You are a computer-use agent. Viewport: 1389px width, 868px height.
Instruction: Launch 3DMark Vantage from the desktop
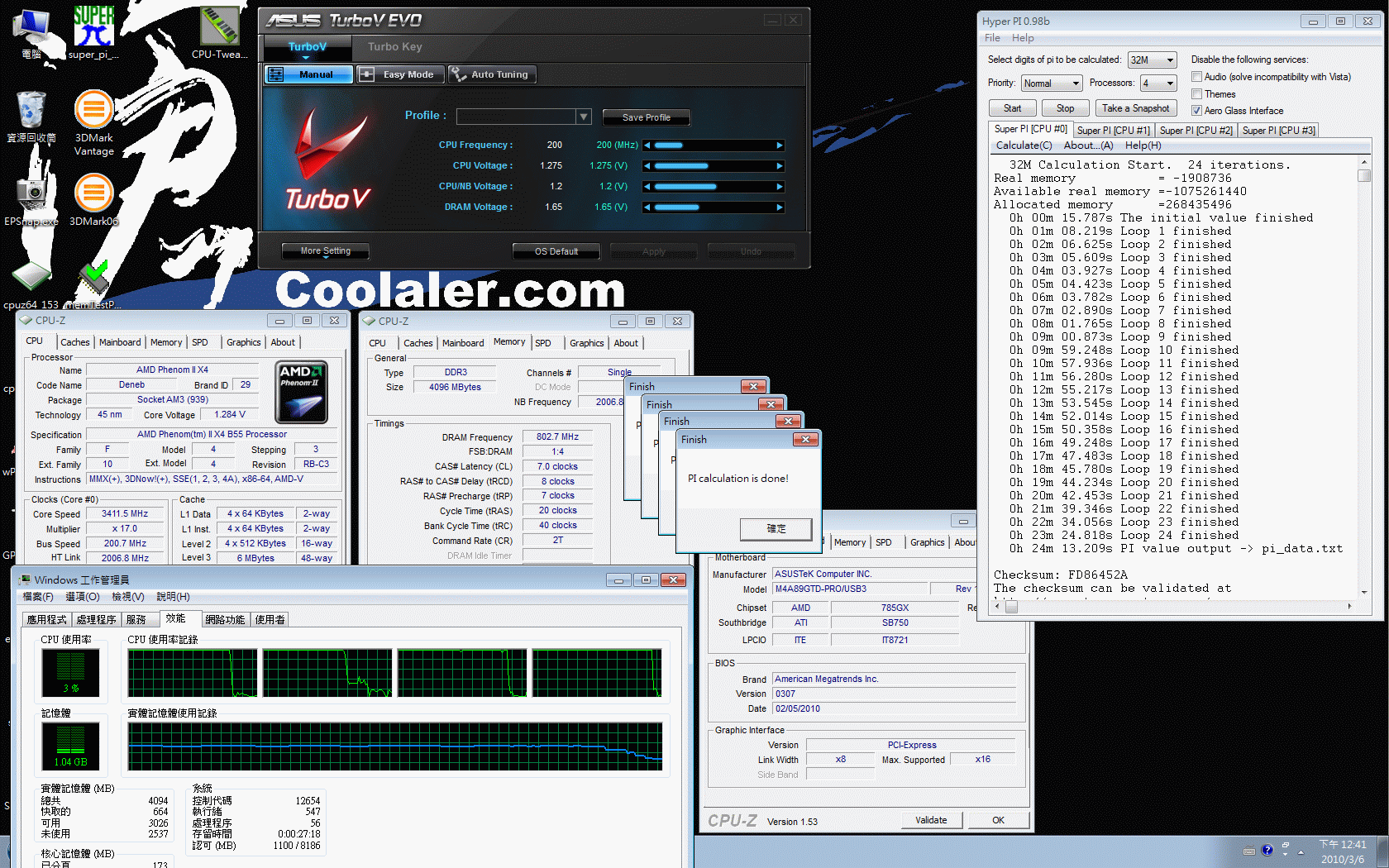[x=93, y=122]
